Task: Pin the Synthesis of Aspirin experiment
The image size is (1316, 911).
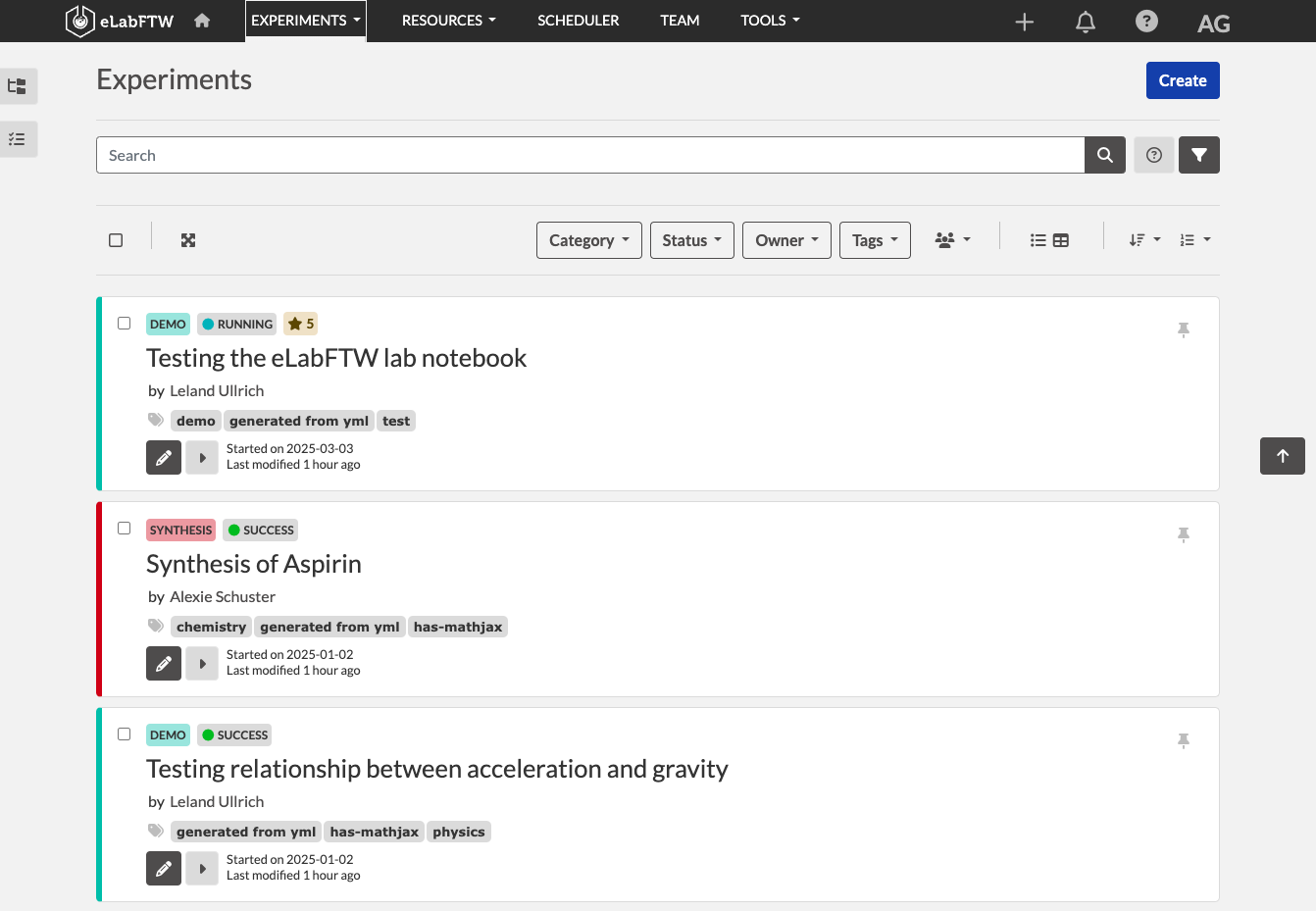Action: pyautogui.click(x=1184, y=534)
